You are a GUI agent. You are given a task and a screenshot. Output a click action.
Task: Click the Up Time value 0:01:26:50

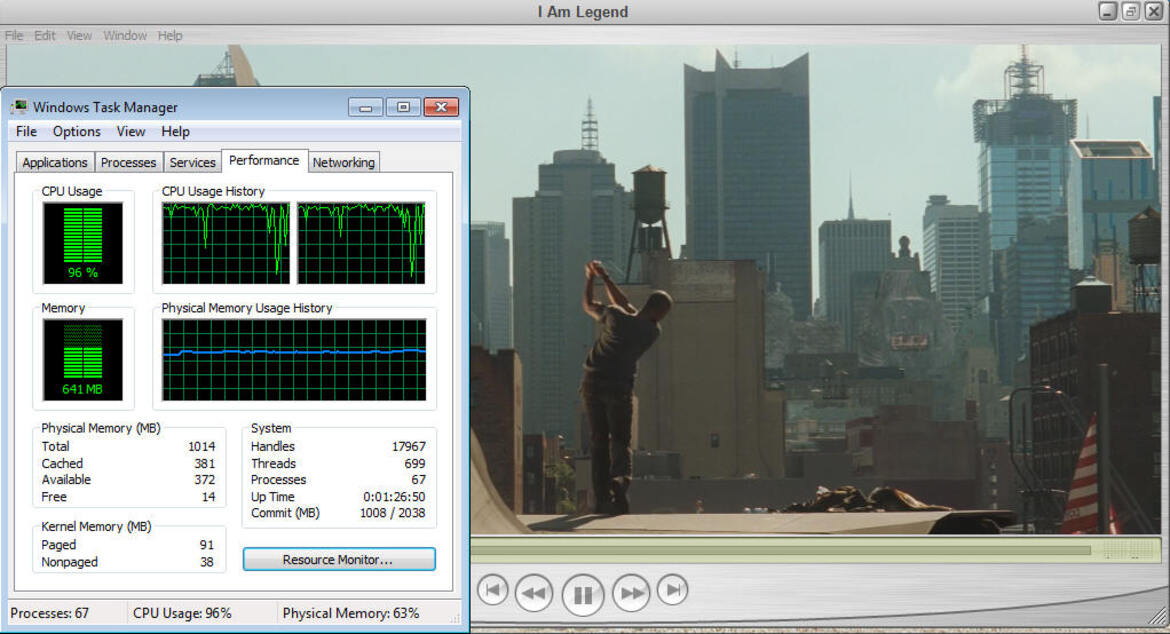394,497
